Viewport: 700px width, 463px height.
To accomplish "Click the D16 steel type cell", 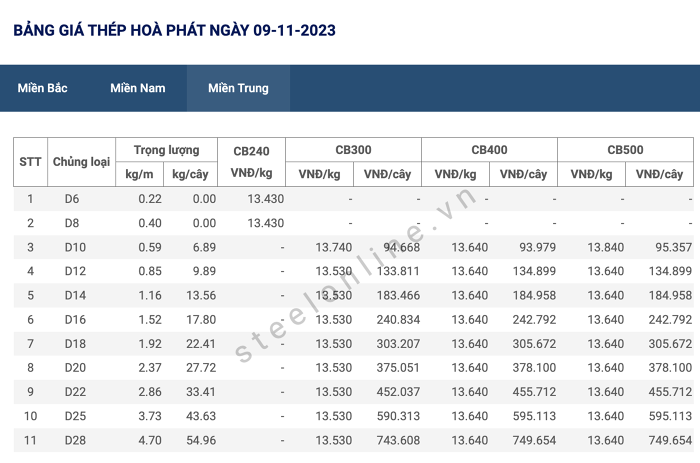I will [x=75, y=319].
